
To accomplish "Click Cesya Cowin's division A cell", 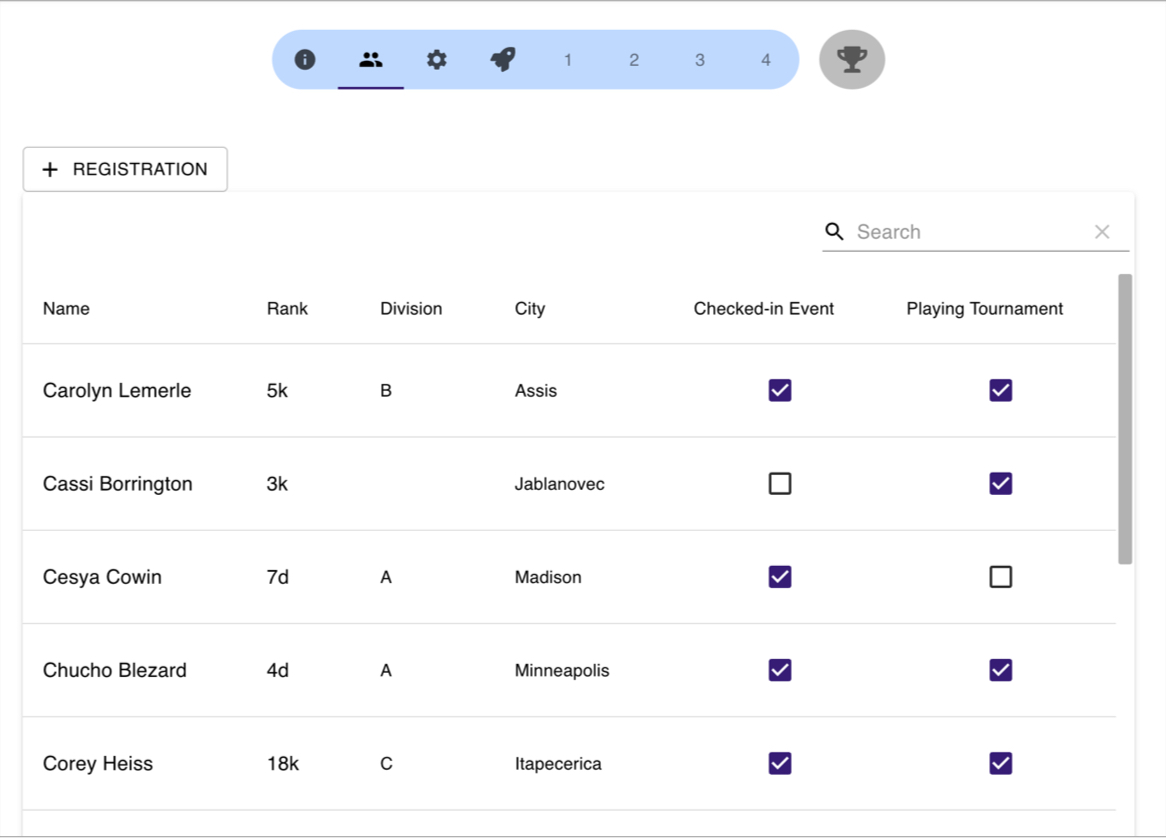I will click(x=386, y=577).
